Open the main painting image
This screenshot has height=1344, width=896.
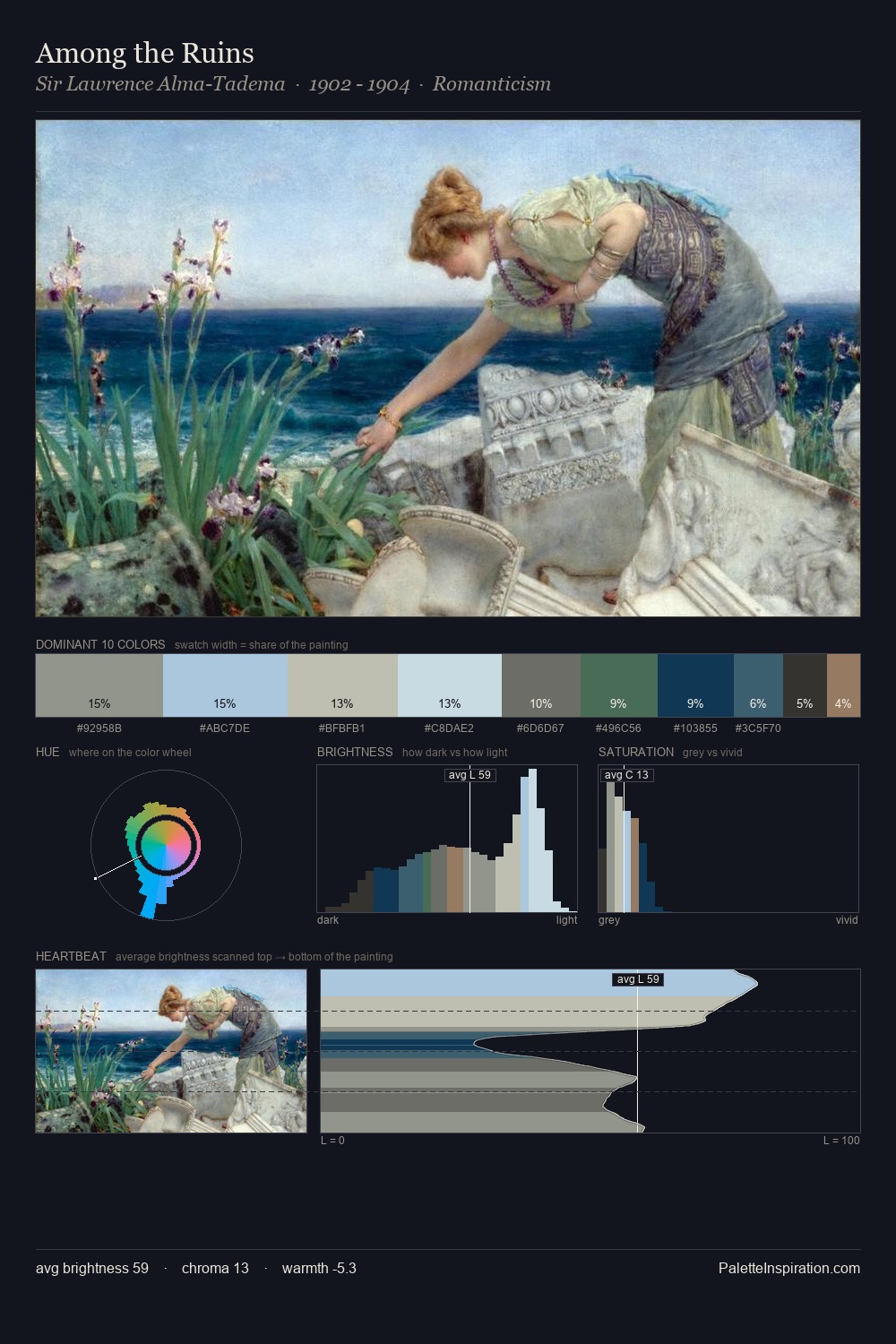click(448, 368)
